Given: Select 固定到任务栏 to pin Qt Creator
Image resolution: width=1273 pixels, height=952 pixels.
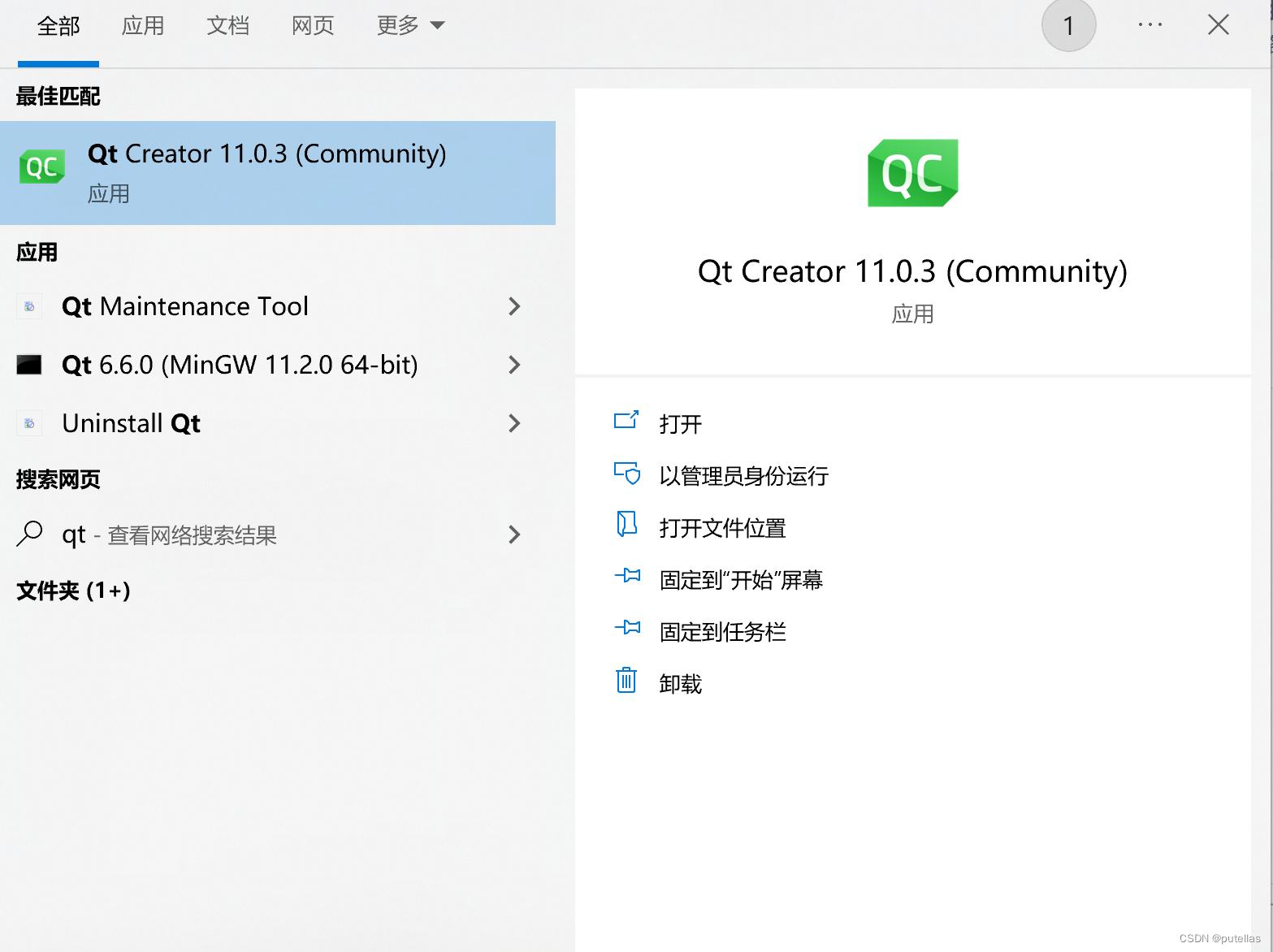Looking at the screenshot, I should coord(722,631).
